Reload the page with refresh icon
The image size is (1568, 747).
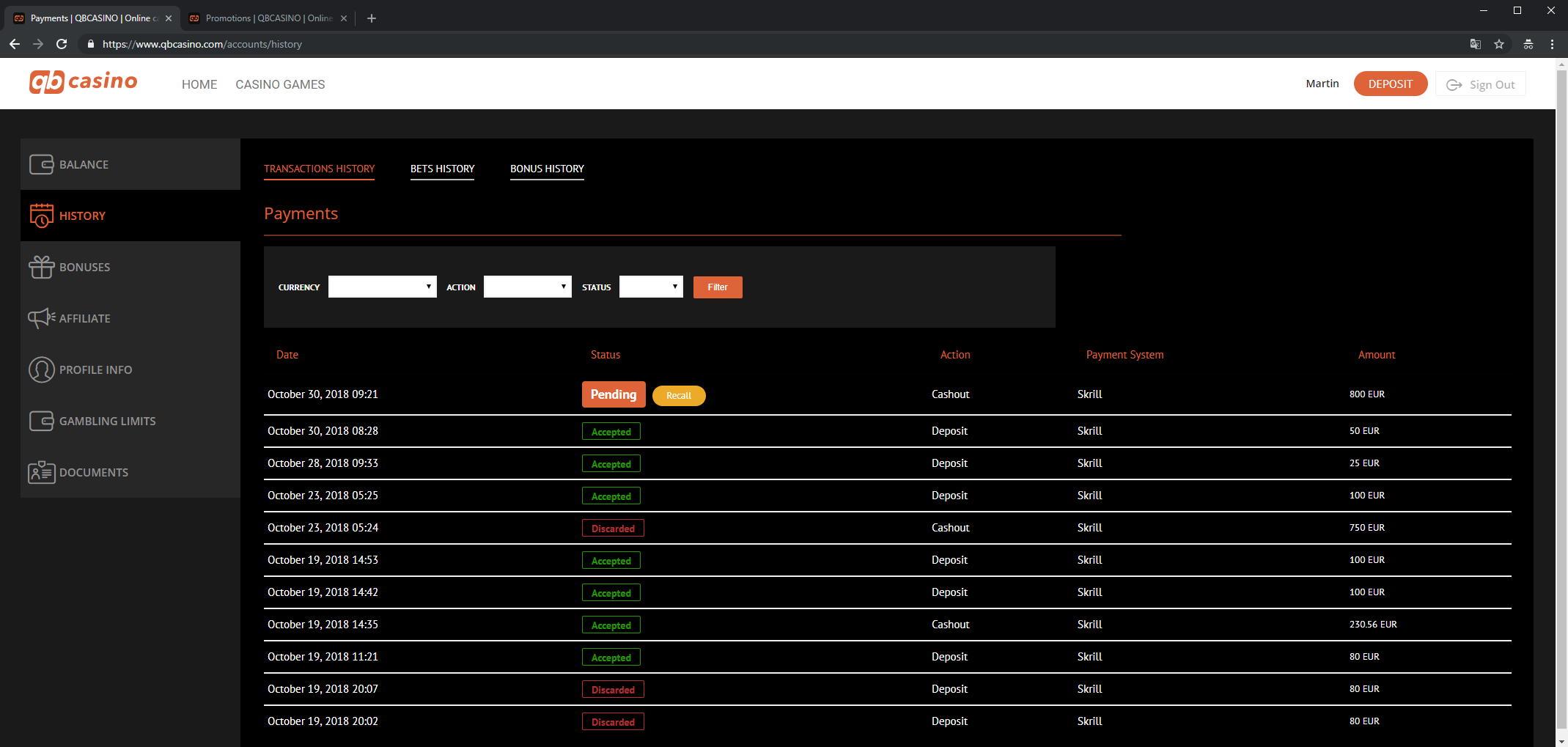click(62, 44)
